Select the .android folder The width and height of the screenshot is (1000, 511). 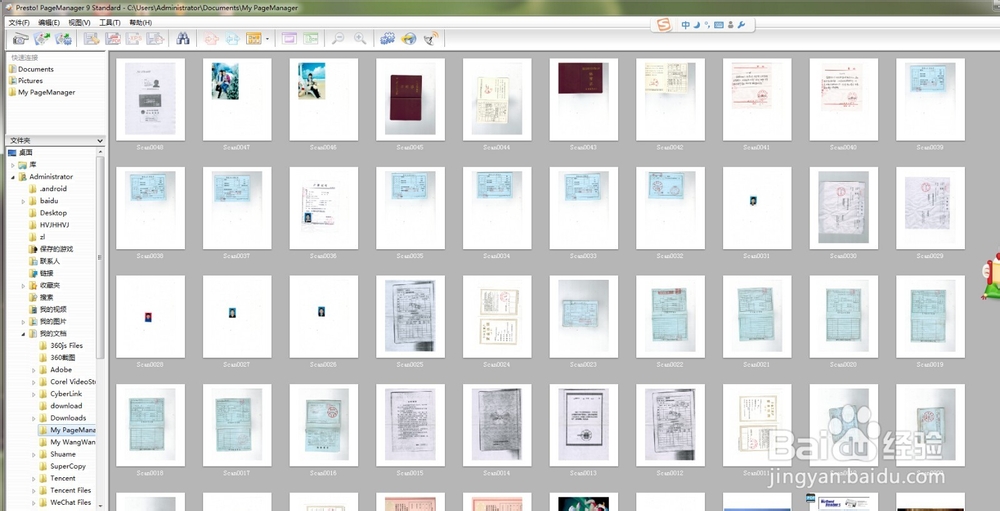pyautogui.click(x=47, y=189)
